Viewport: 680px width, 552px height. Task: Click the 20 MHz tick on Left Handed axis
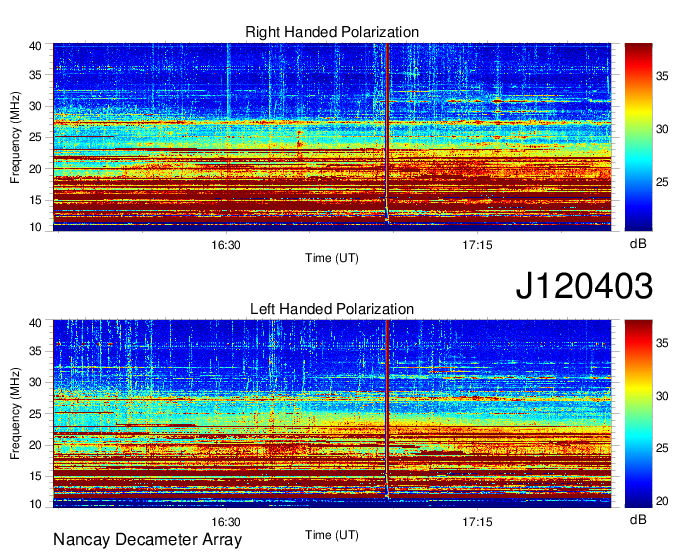pyautogui.click(x=35, y=445)
